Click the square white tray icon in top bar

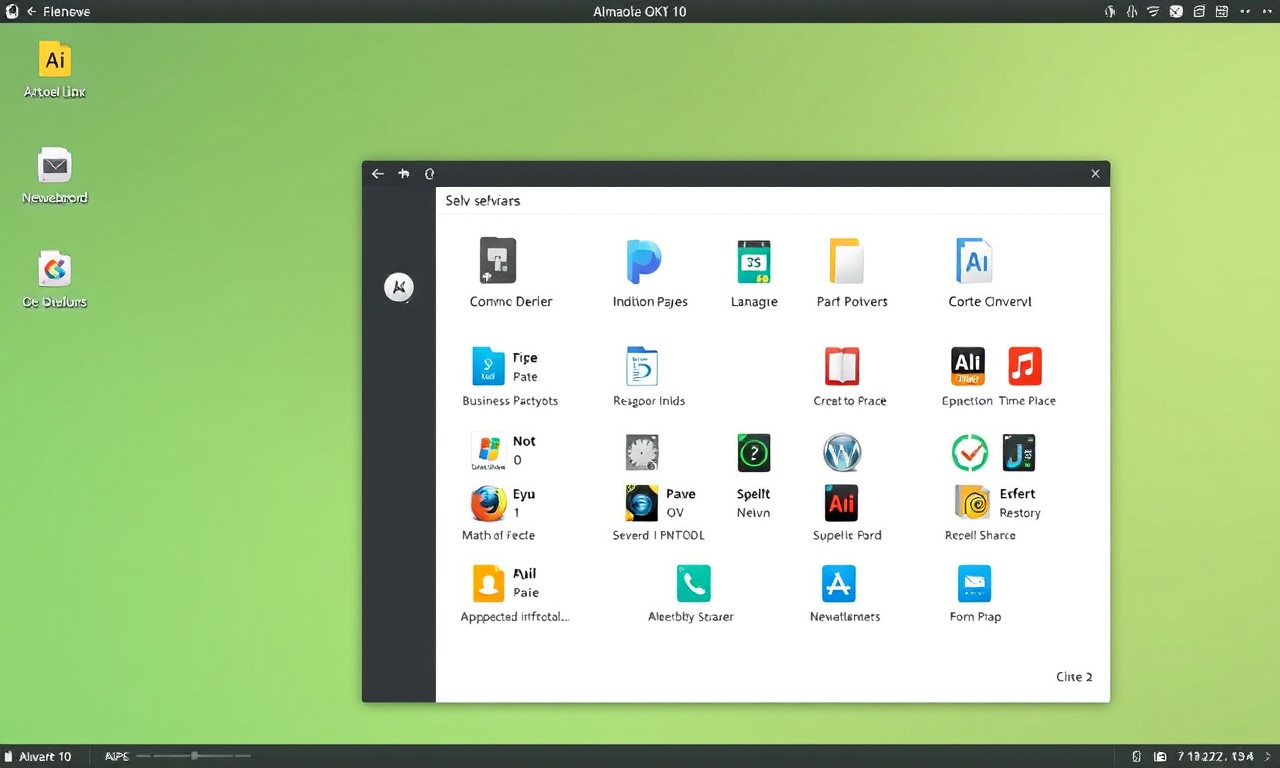pyautogui.click(x=1176, y=12)
